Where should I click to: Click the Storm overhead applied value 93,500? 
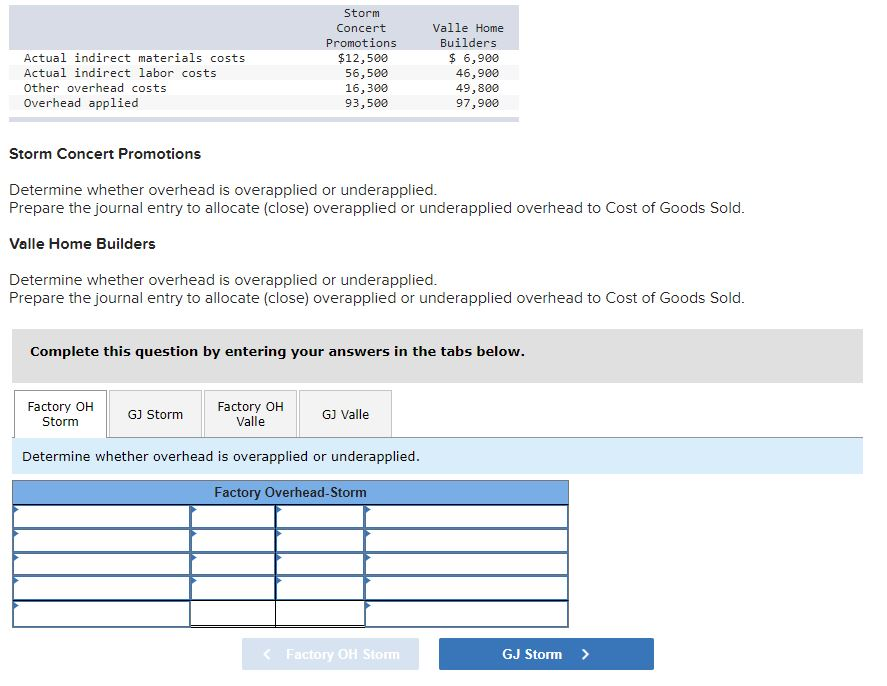pyautogui.click(x=367, y=103)
